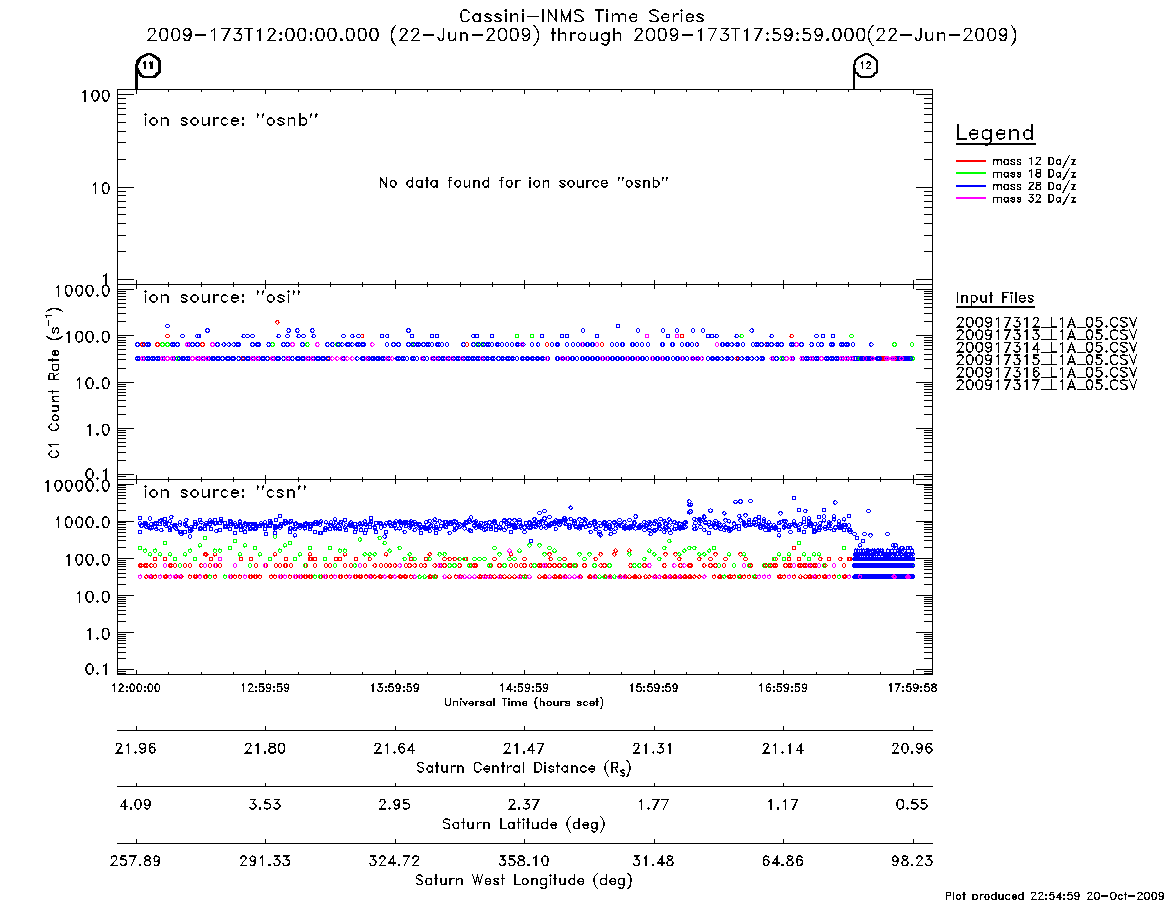The height and width of the screenshot is (900, 1165).
Task: Click the 'ion source: "osnb"' panel label
Action: click(x=231, y=120)
